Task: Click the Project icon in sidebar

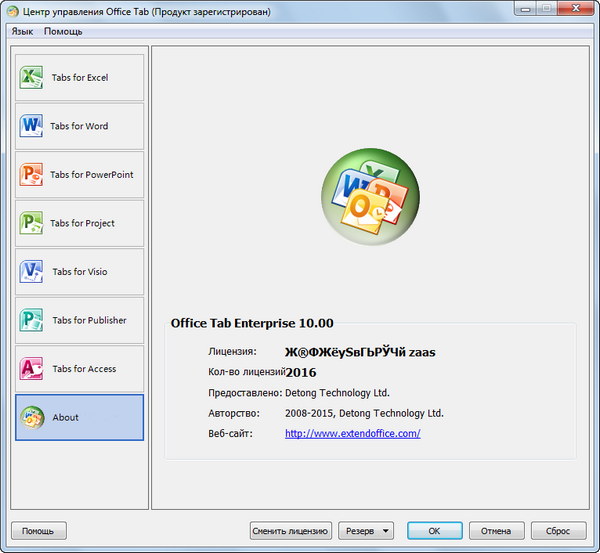Action: point(31,224)
